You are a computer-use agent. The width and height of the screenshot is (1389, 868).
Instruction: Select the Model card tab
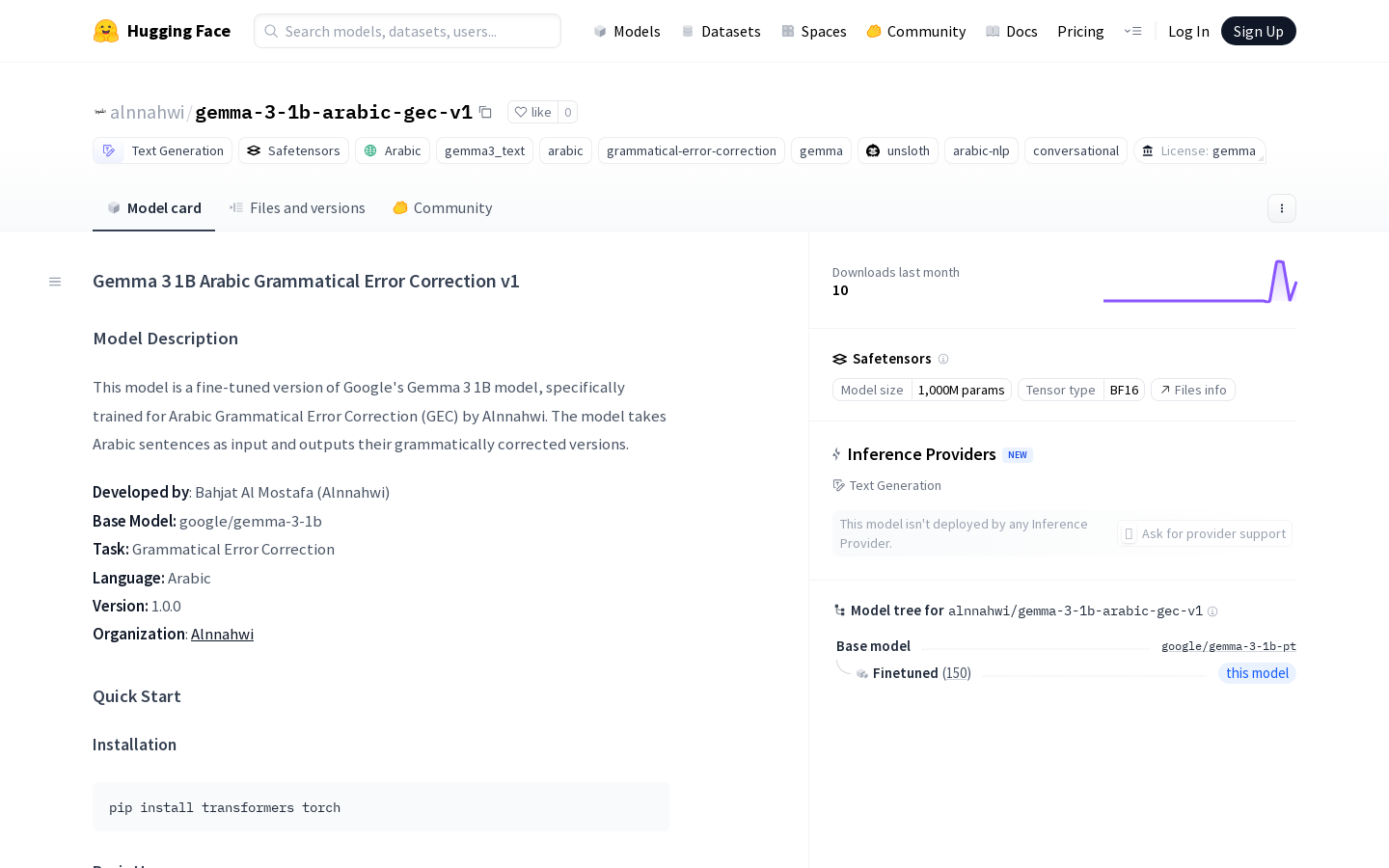pos(154,208)
